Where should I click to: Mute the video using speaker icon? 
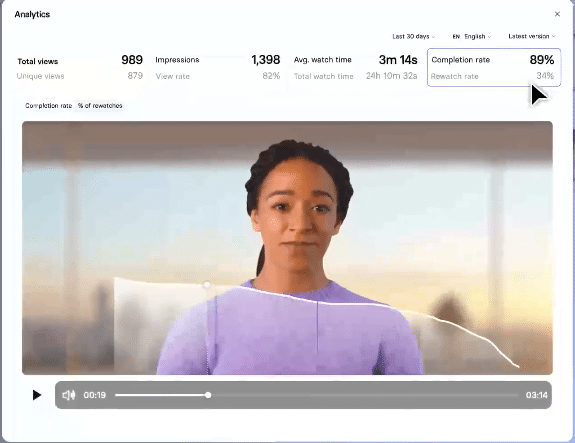coord(69,395)
